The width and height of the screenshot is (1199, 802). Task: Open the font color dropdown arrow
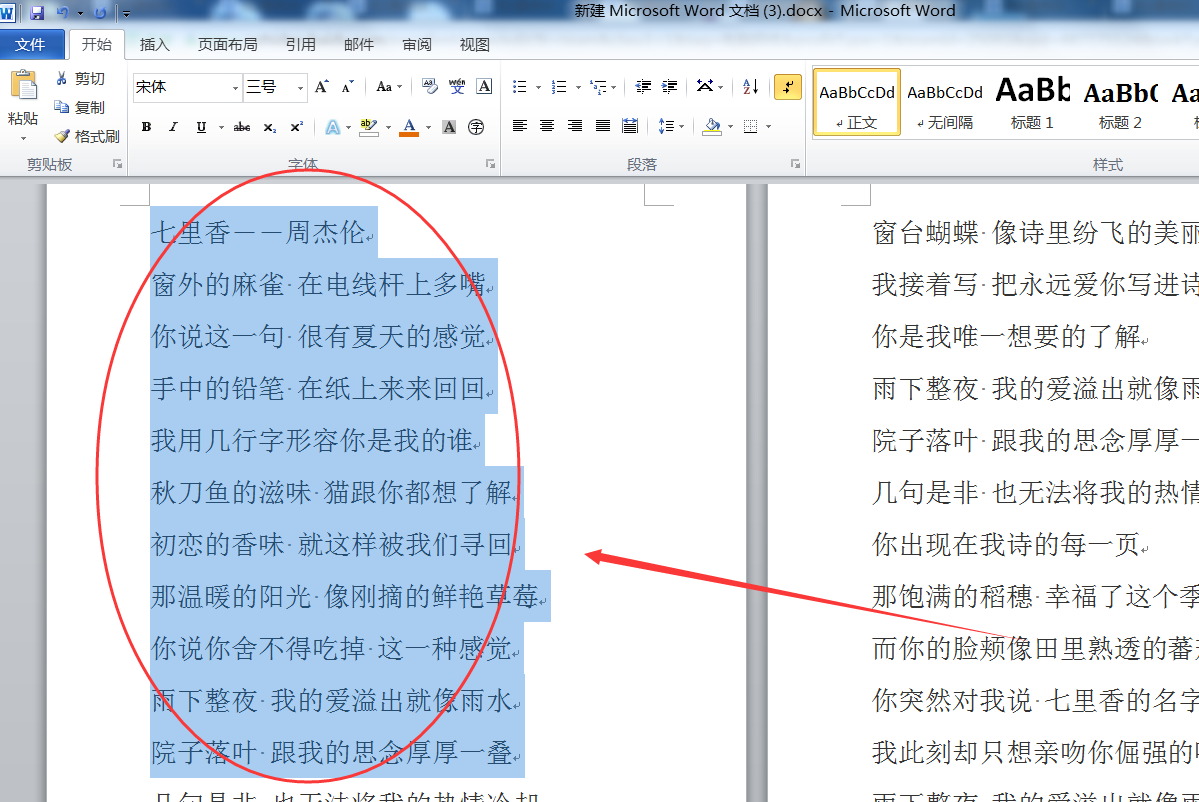pos(428,127)
